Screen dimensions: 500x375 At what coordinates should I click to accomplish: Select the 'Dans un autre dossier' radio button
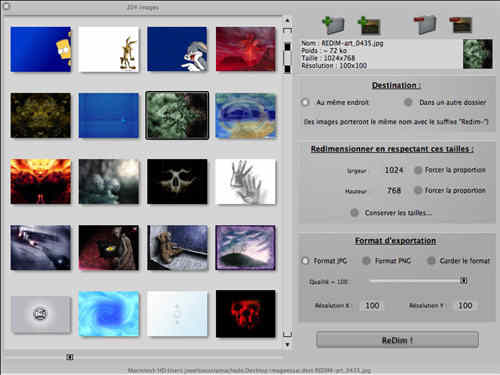coord(408,102)
